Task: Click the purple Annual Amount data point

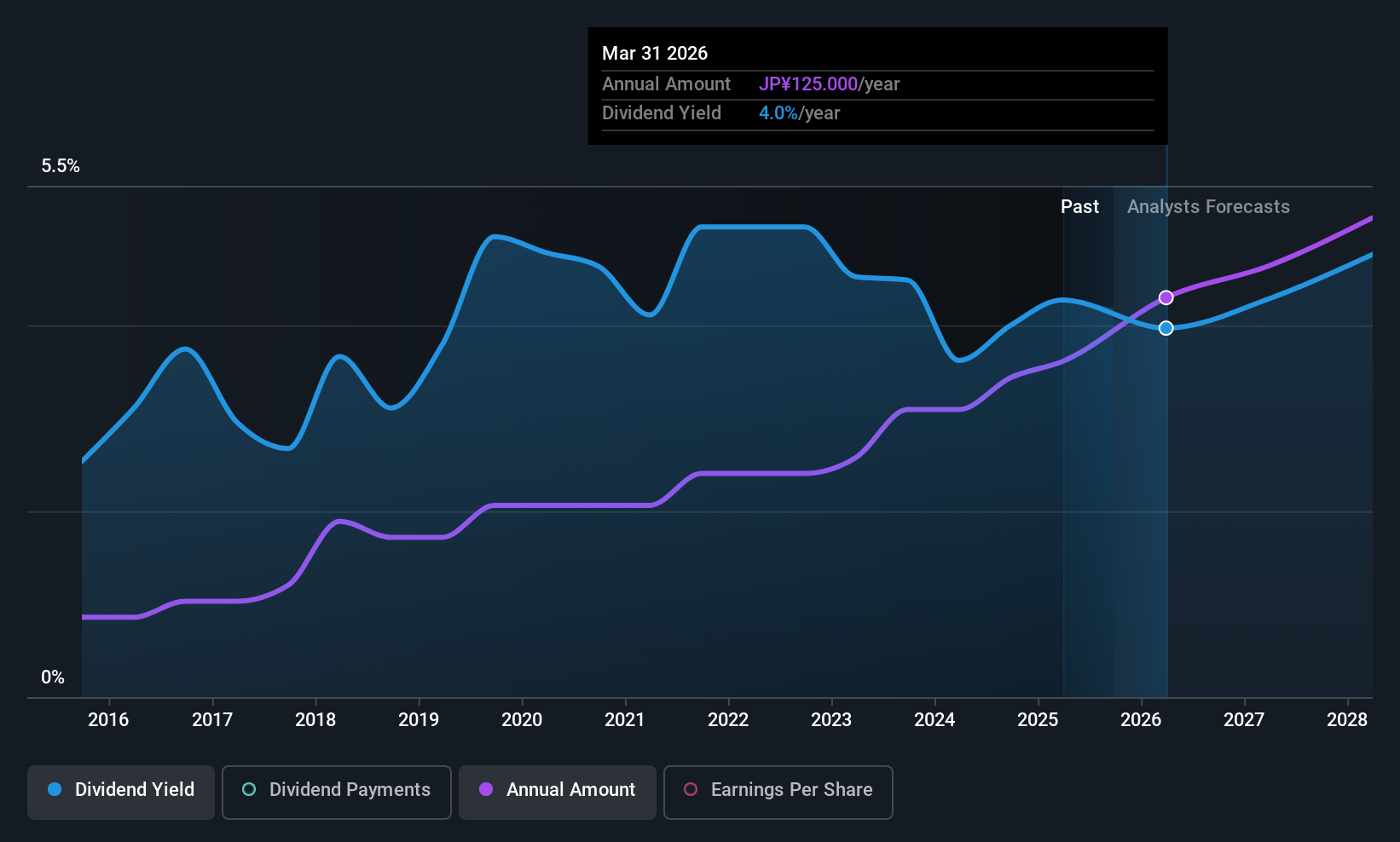Action: click(x=1166, y=297)
